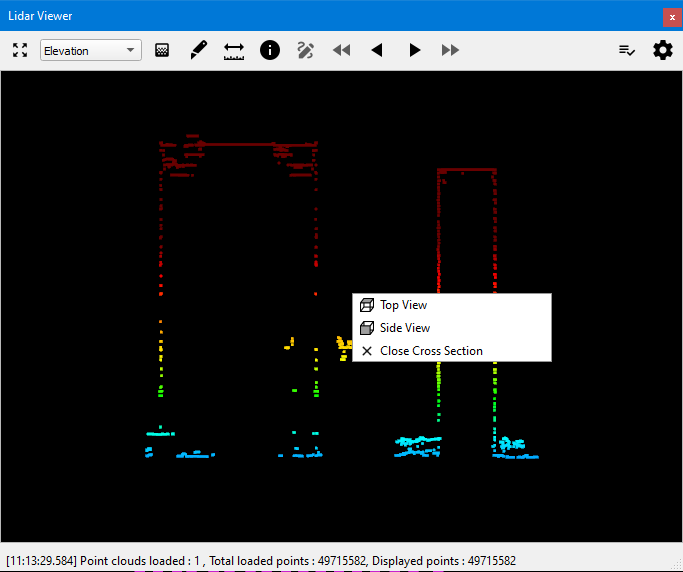Step to the next cross section
683x572 pixels.
click(x=414, y=50)
